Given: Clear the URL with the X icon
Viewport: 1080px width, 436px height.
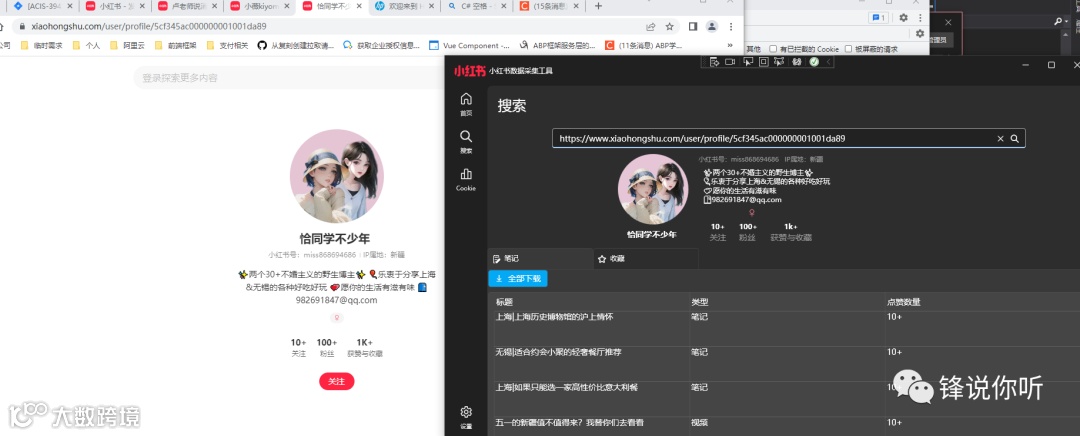Looking at the screenshot, I should tap(1001, 138).
